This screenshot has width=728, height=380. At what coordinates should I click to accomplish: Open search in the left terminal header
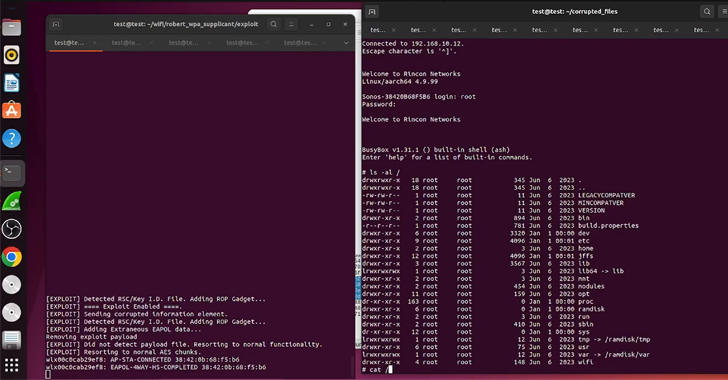273,24
